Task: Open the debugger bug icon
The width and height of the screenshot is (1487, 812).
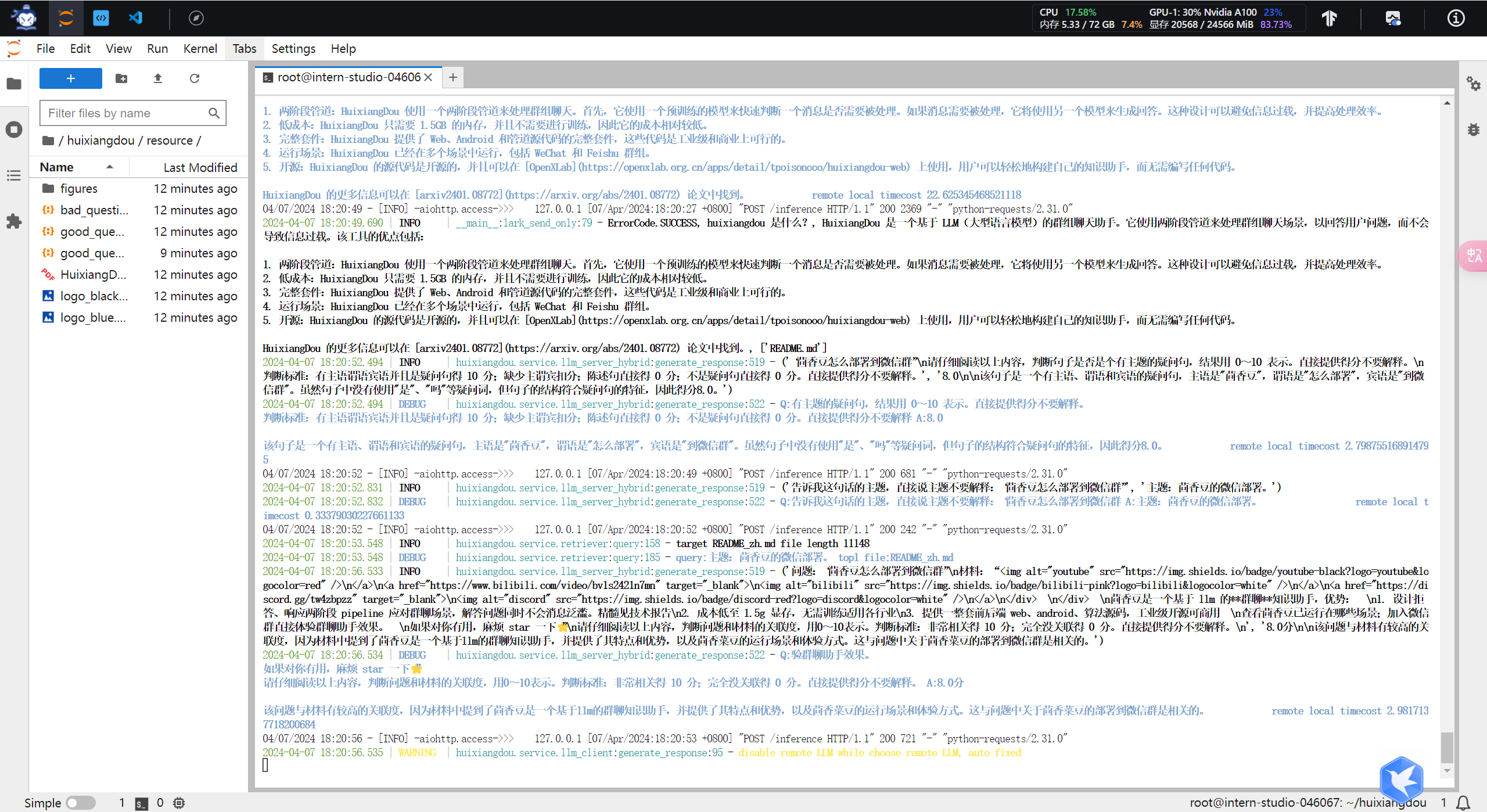Action: (x=1473, y=129)
